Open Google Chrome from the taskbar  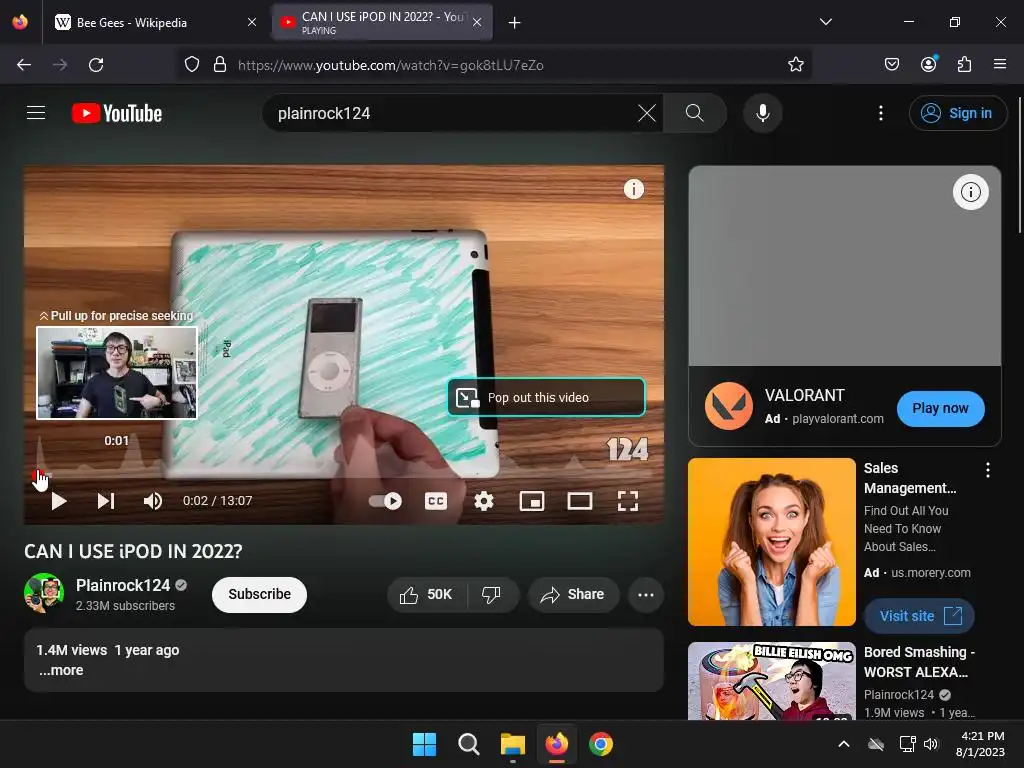click(601, 744)
